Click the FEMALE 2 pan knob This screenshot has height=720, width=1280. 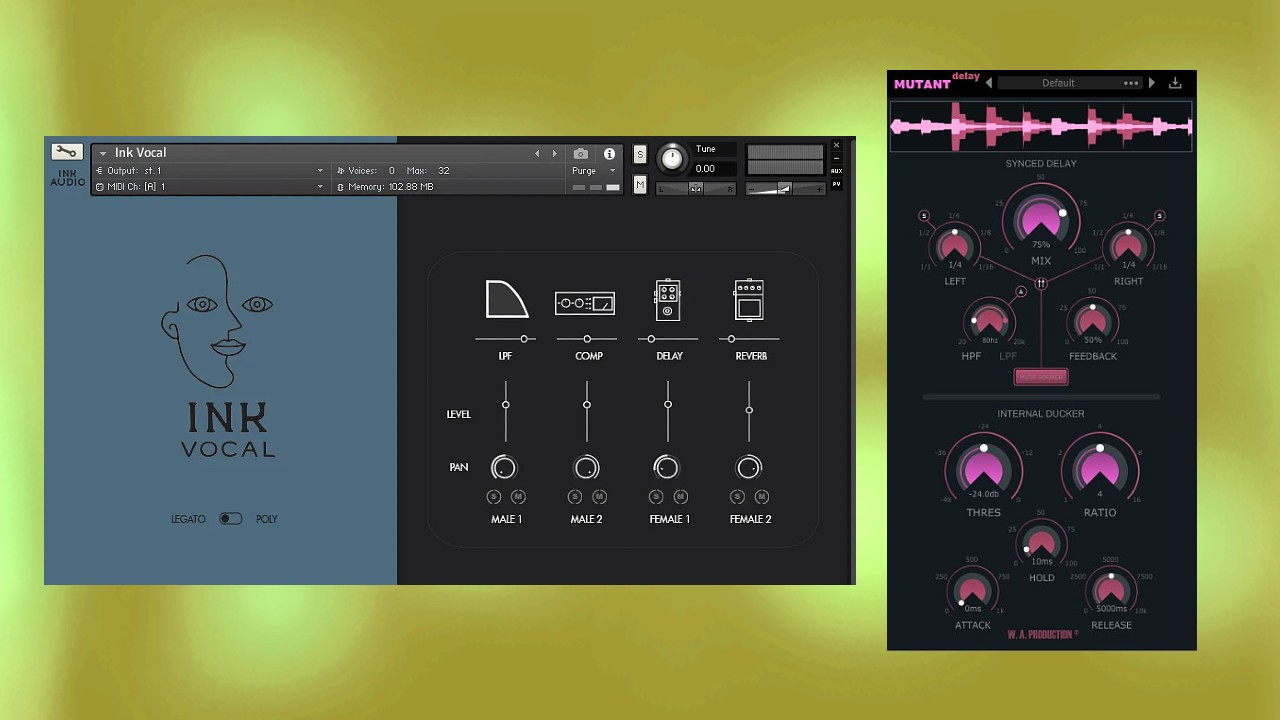749,467
